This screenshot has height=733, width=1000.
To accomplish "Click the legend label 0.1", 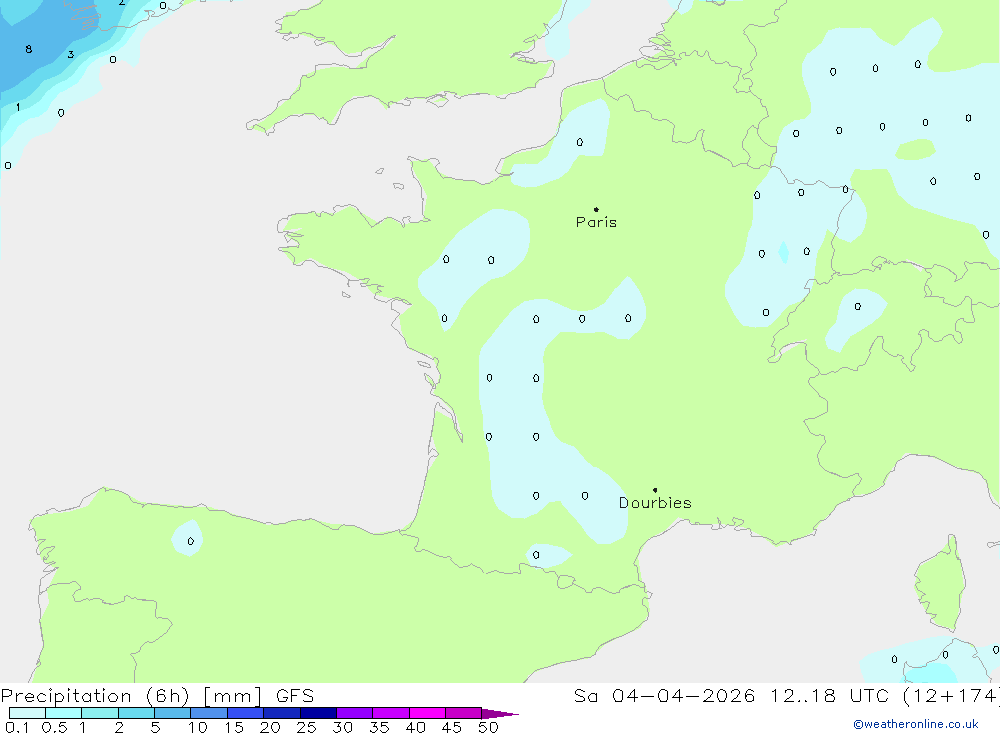I will (x=17, y=727).
